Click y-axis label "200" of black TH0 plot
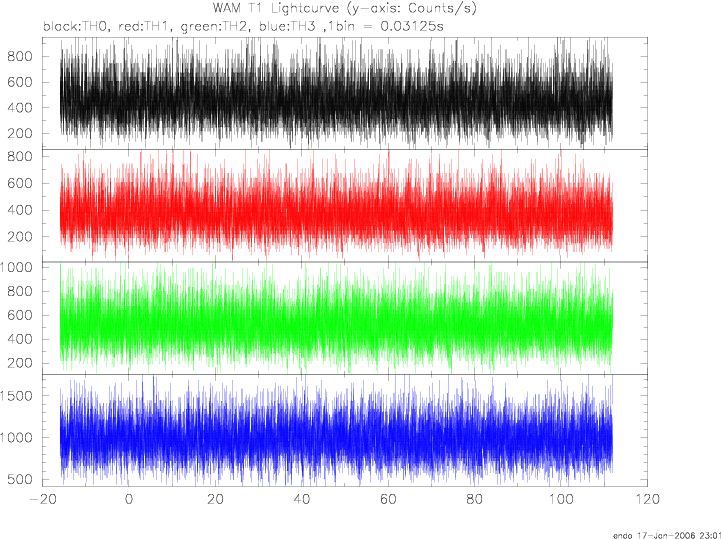Viewport: 721px width, 539px height. [20, 134]
